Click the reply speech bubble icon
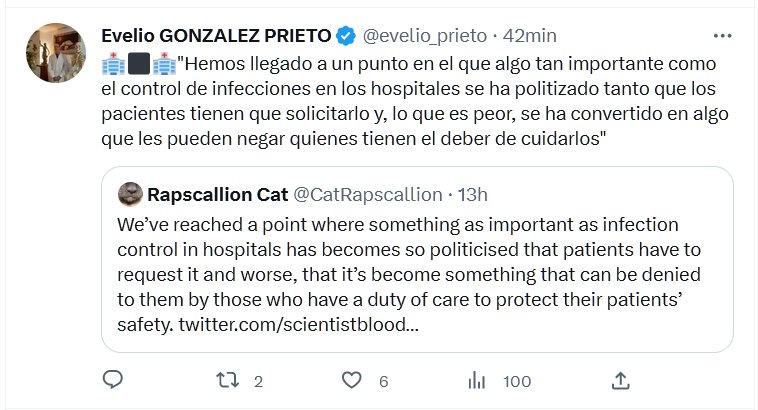This screenshot has width=758, height=410. point(113,380)
